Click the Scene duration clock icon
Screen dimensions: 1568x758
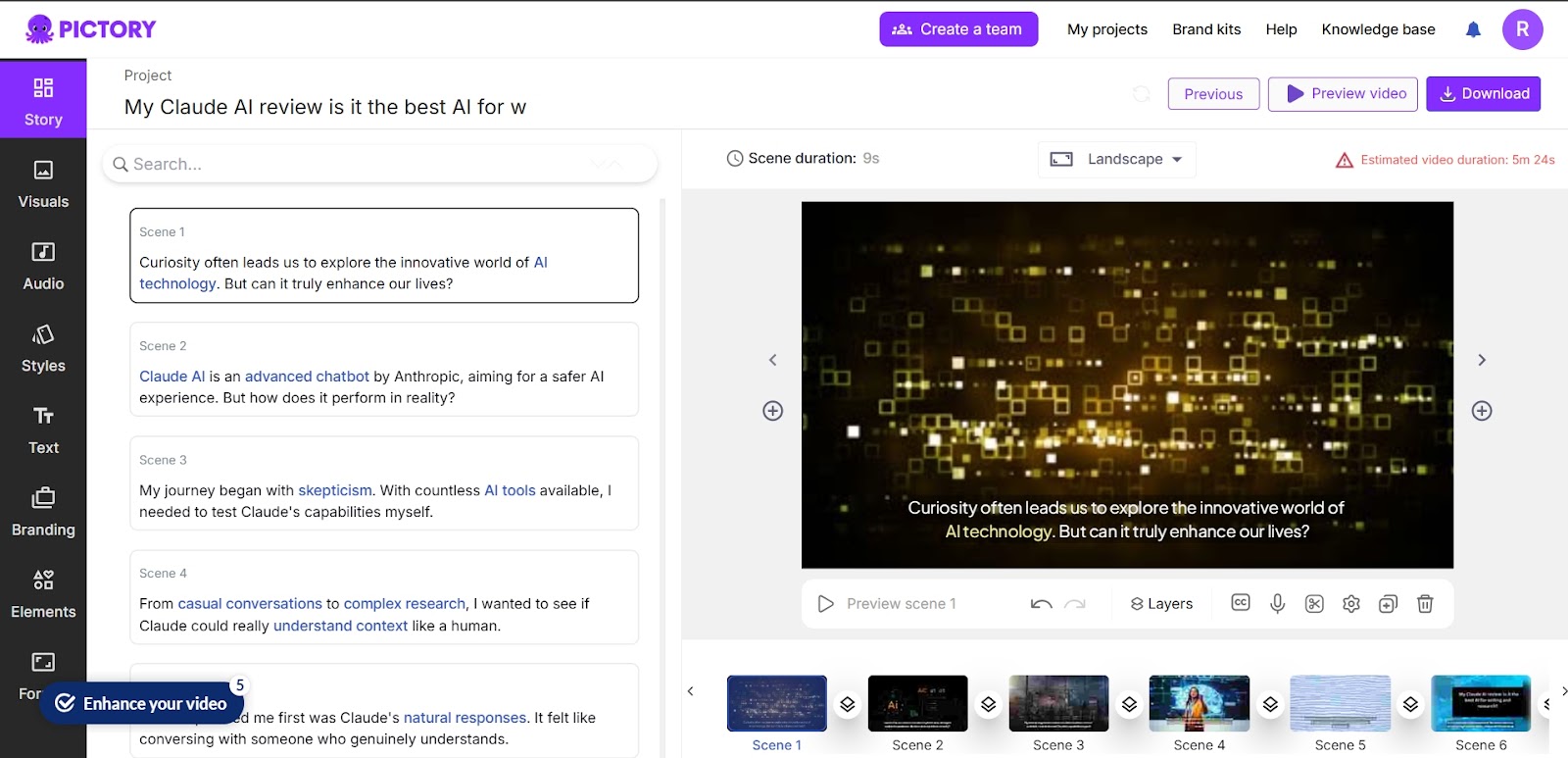[x=734, y=159]
